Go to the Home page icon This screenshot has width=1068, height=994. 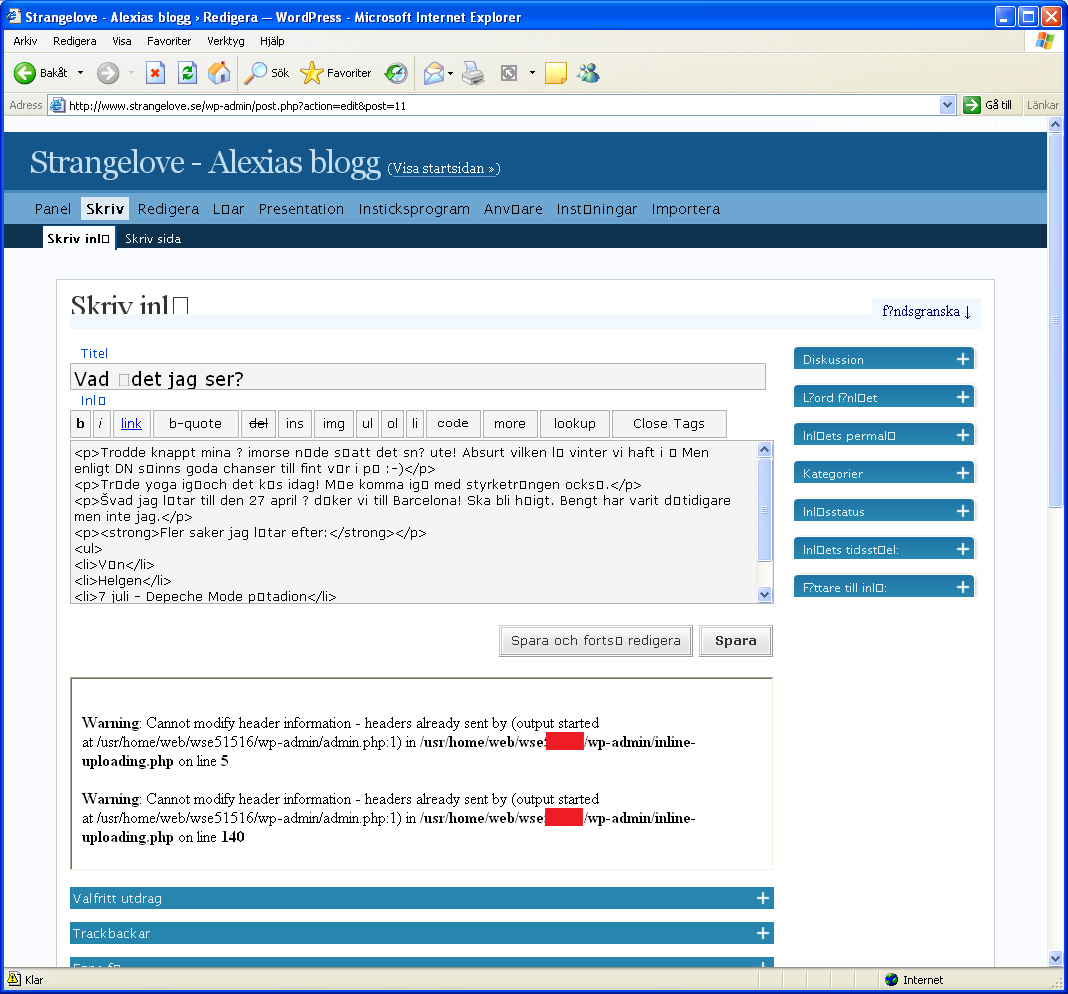pos(219,73)
